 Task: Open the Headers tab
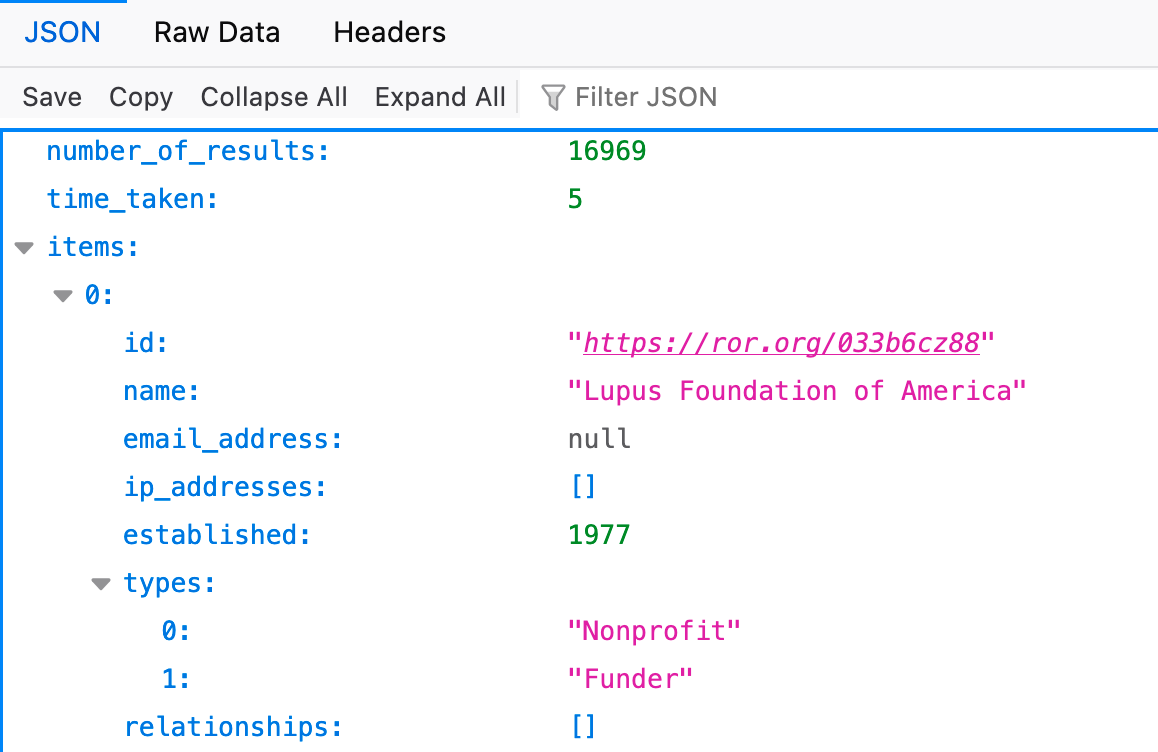click(x=389, y=33)
